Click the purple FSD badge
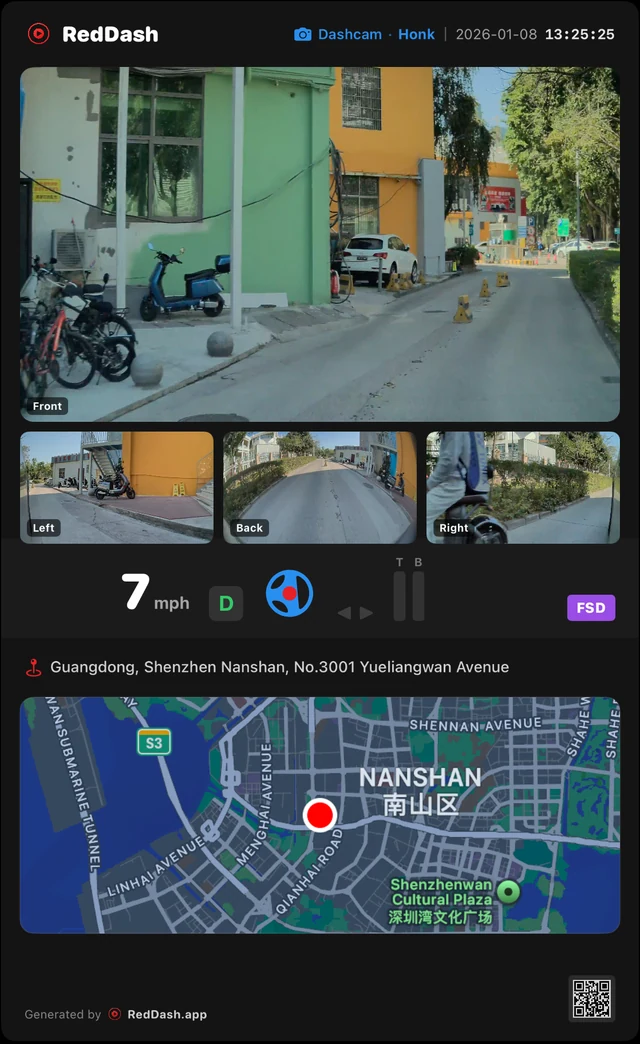This screenshot has width=640, height=1044. [591, 607]
